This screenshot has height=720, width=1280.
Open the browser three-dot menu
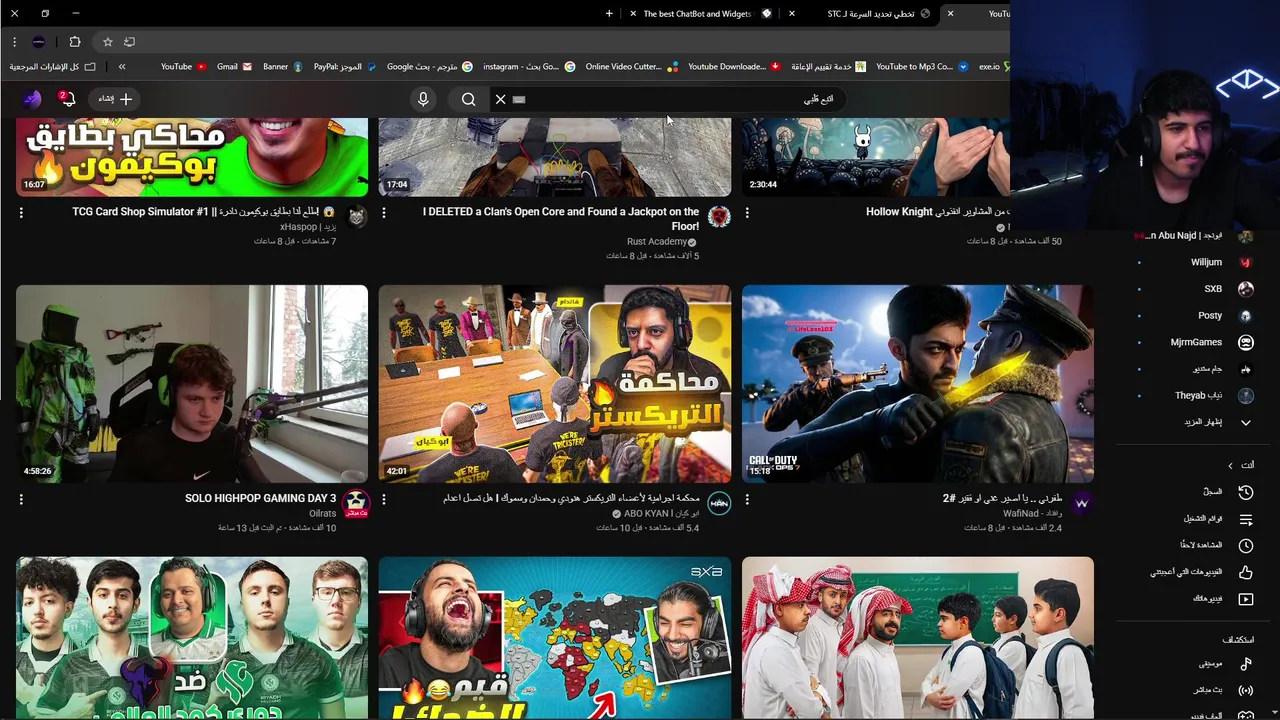(x=14, y=42)
